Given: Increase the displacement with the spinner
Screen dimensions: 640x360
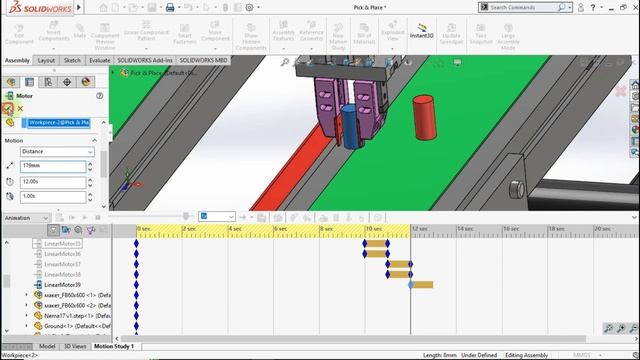Looking at the screenshot, I should [x=90, y=164].
